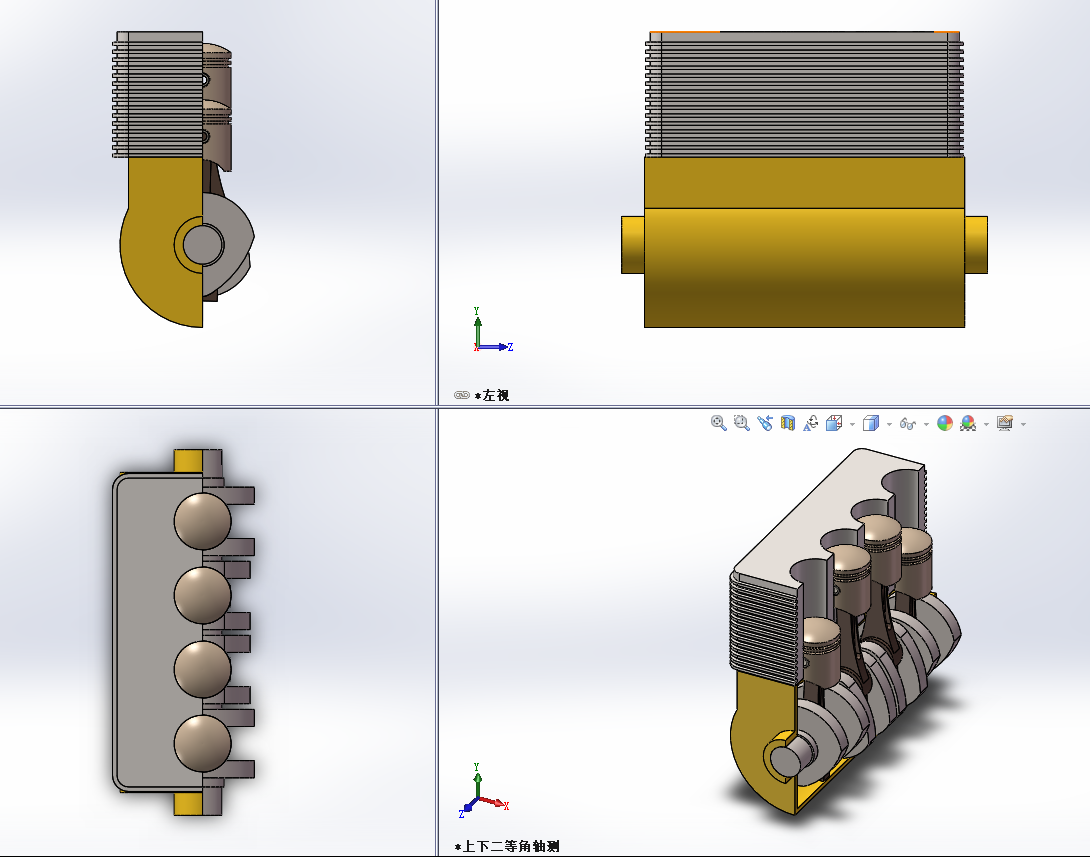This screenshot has width=1090, height=857.
Task: Click the Apply Scene icon
Action: click(x=968, y=423)
